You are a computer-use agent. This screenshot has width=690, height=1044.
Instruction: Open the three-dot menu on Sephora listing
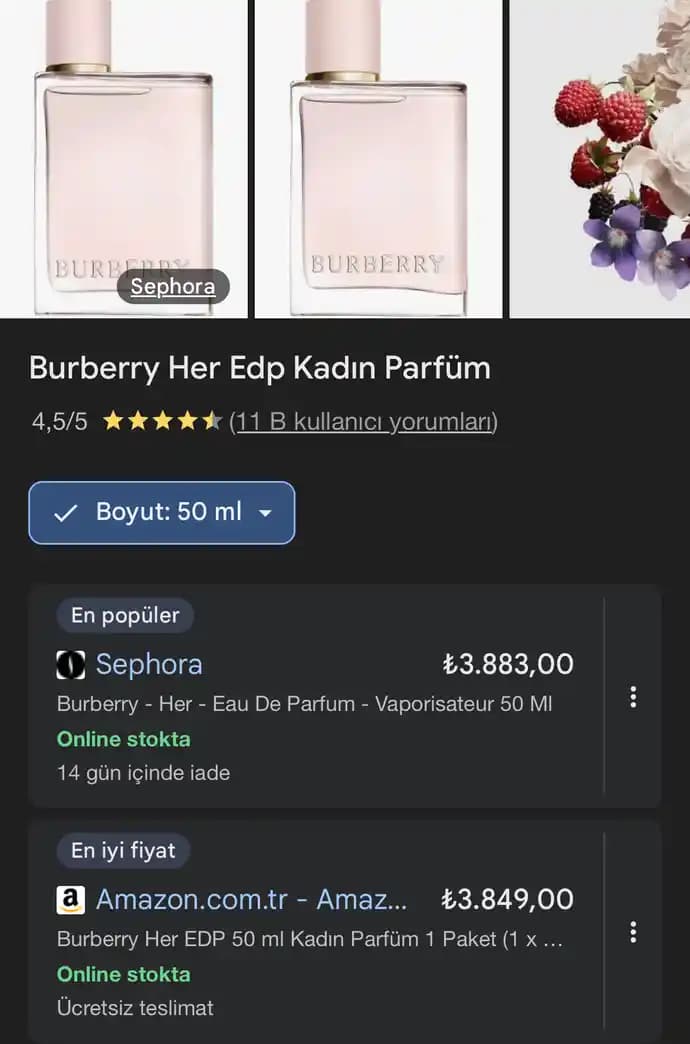[633, 697]
